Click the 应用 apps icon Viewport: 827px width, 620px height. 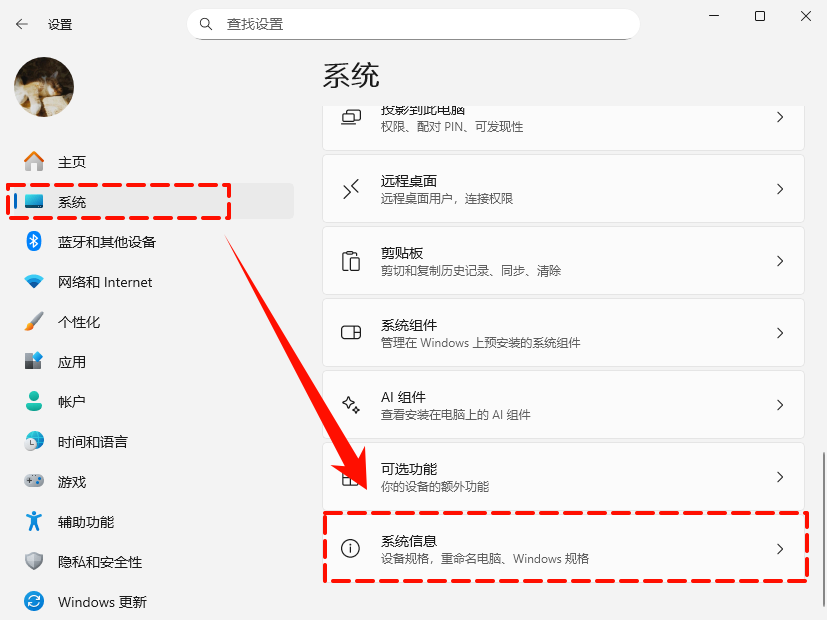click(x=34, y=361)
